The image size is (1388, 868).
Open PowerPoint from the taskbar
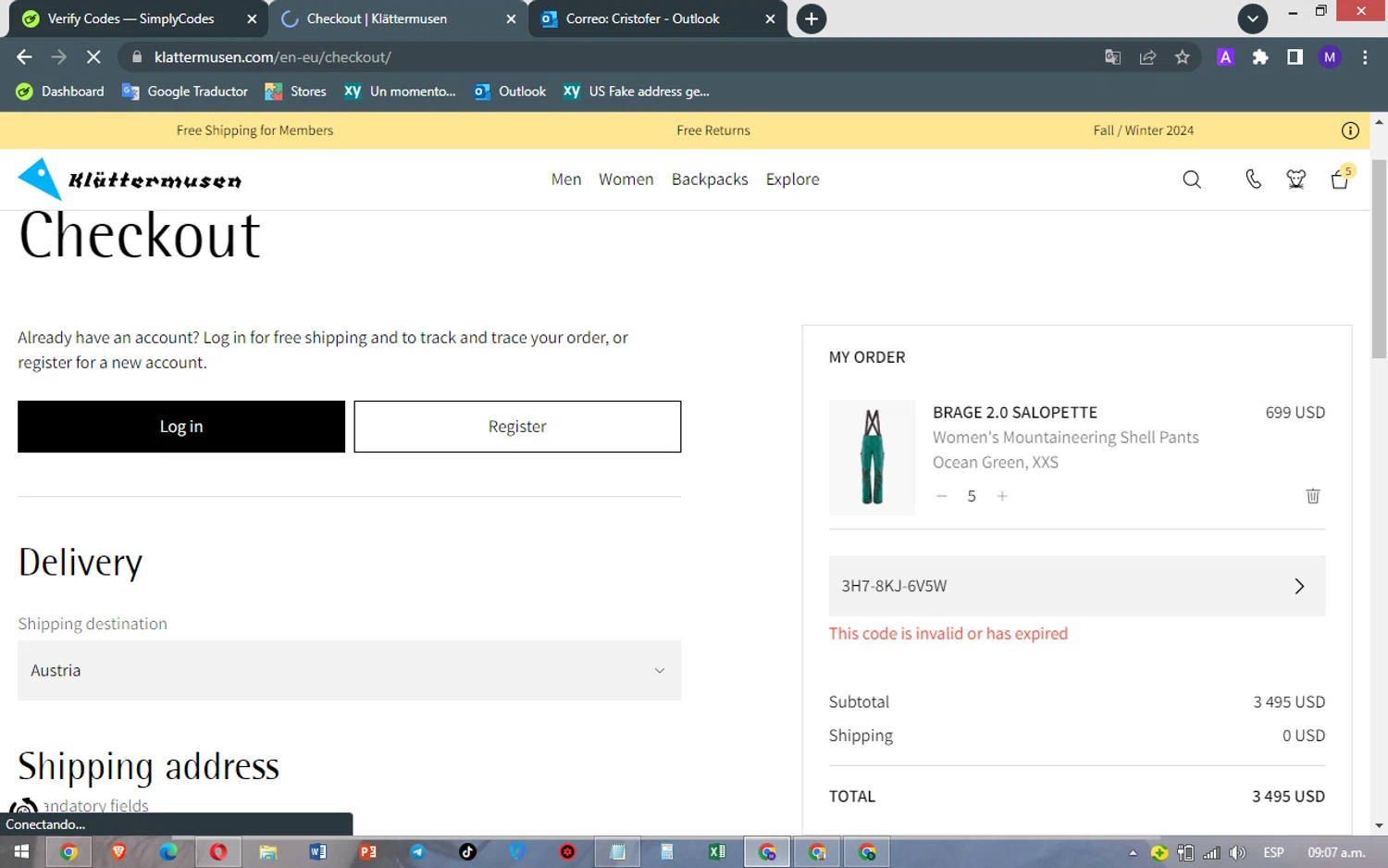tap(368, 852)
